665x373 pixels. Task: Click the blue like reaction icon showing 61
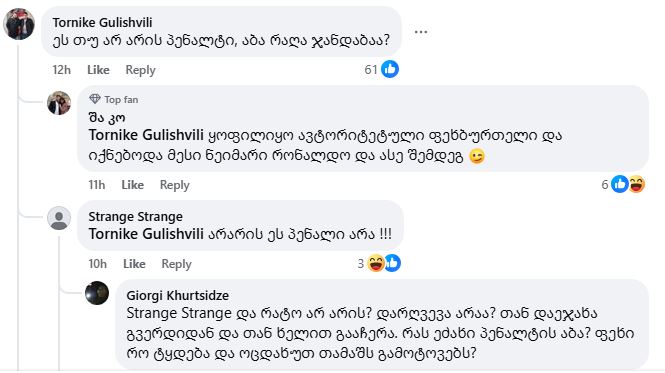[x=390, y=69]
